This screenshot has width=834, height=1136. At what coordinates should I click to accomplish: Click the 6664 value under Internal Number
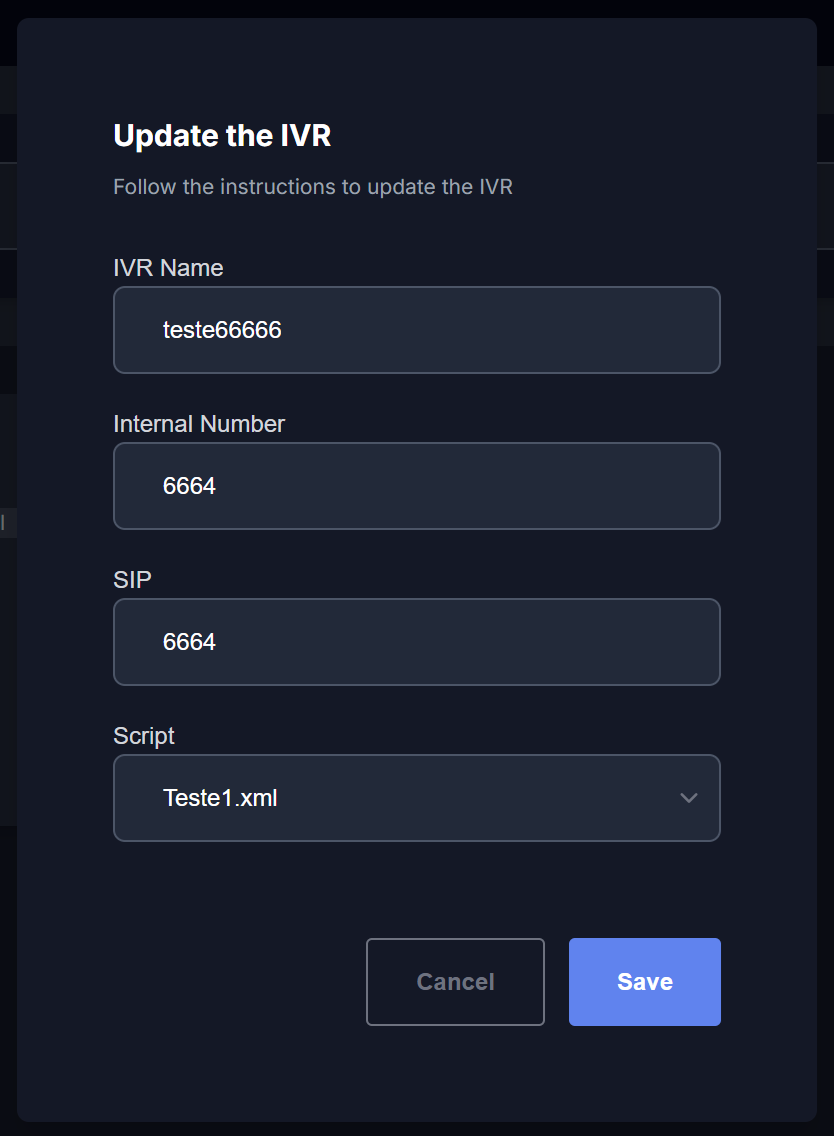(x=189, y=486)
